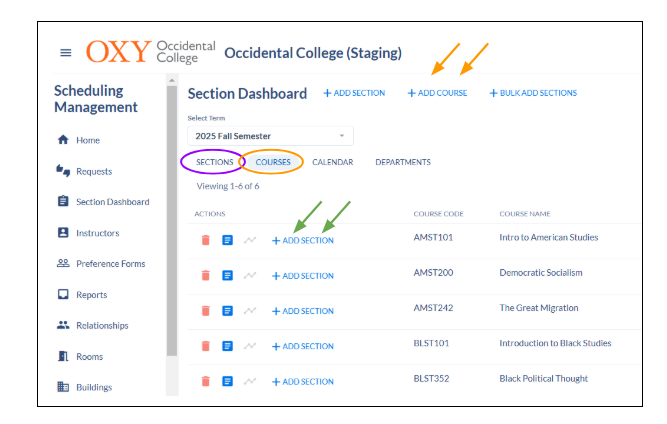The image size is (667, 424).
Task: Open the Select Term dropdown
Action: point(270,136)
